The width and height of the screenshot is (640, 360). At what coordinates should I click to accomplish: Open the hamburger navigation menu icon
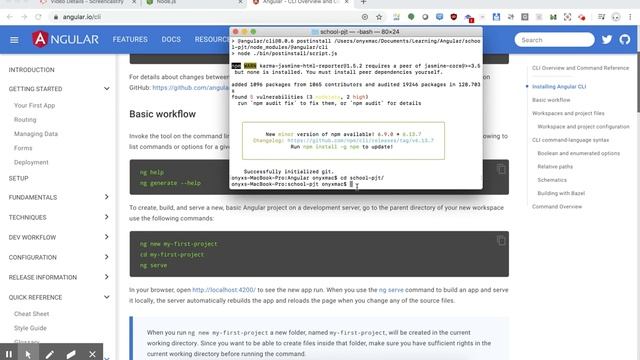[14, 40]
